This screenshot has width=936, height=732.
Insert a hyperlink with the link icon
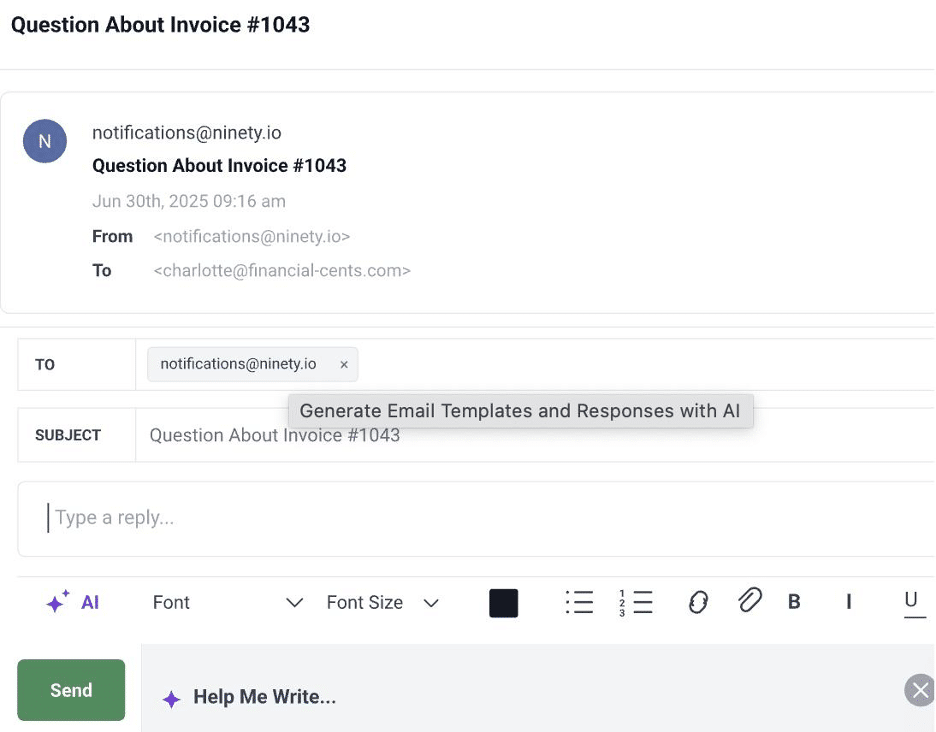click(698, 602)
